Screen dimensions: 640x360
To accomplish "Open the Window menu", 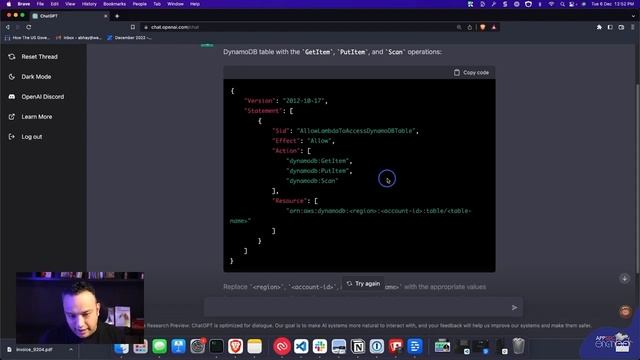I will pyautogui.click(x=175, y=4).
